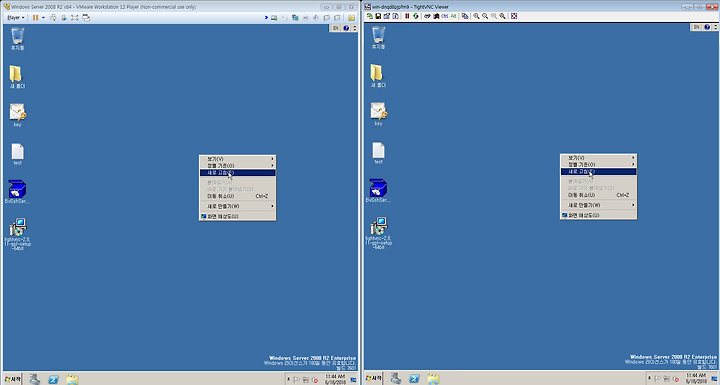The height and width of the screenshot is (385, 720).
Task: Open the messages note icon in VMware toolbar
Action: (351, 17)
